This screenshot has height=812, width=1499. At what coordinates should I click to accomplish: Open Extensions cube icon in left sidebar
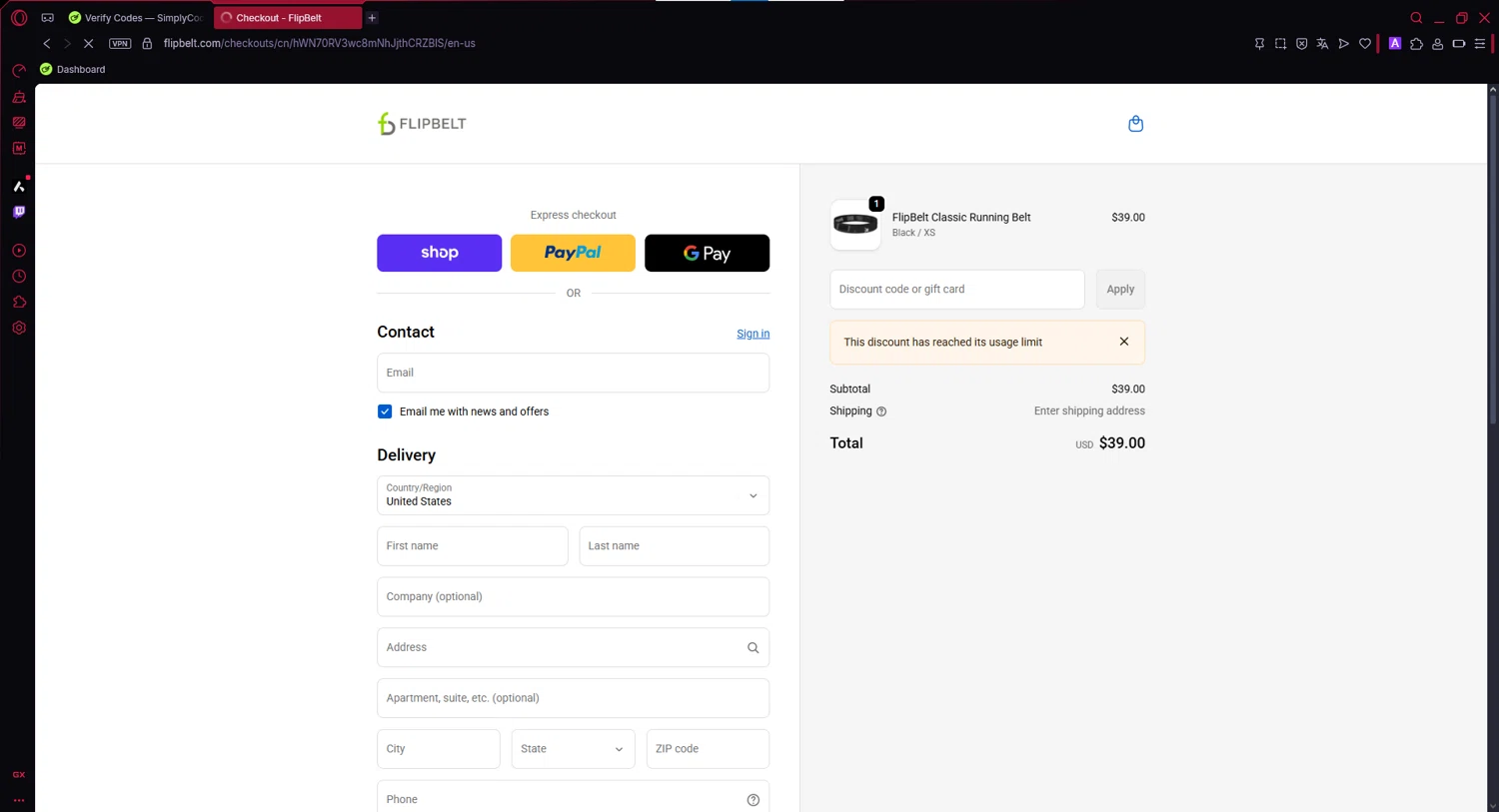click(19, 302)
